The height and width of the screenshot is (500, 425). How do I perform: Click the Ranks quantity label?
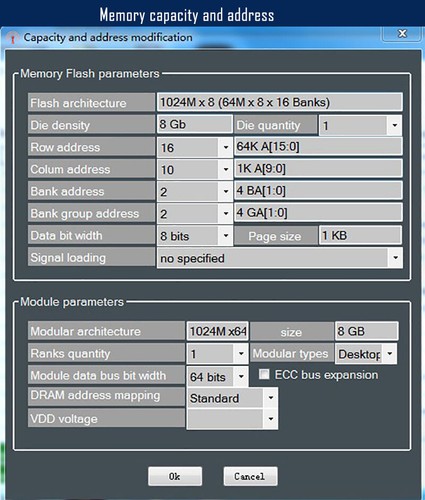point(106,353)
